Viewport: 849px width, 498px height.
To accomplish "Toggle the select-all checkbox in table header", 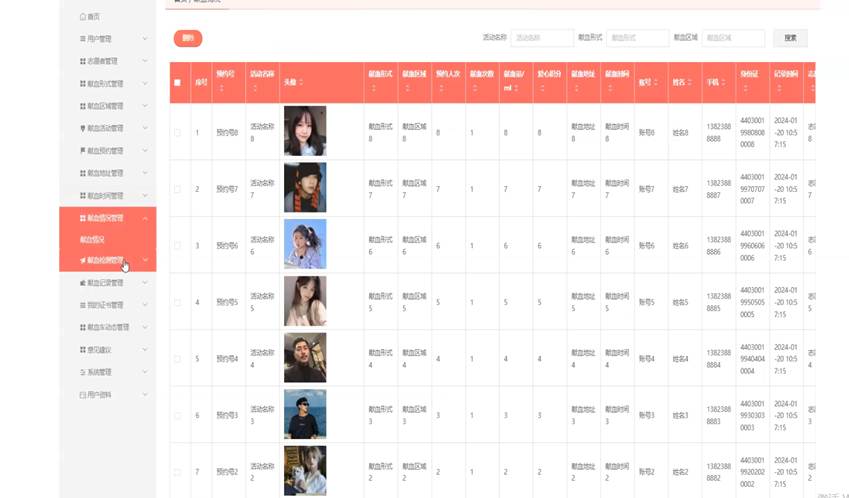I will coord(178,83).
